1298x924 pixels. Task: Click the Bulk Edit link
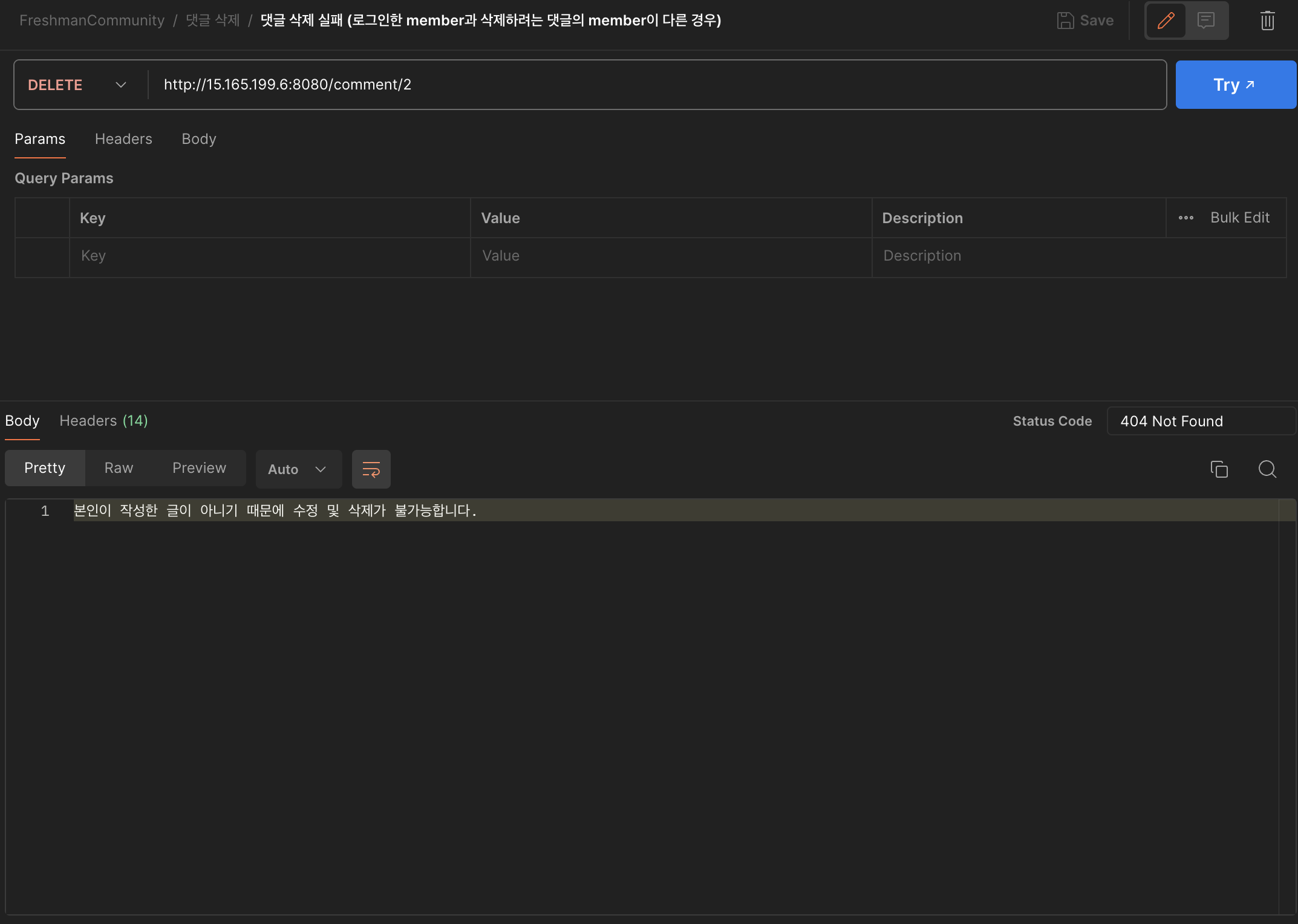[x=1239, y=218]
